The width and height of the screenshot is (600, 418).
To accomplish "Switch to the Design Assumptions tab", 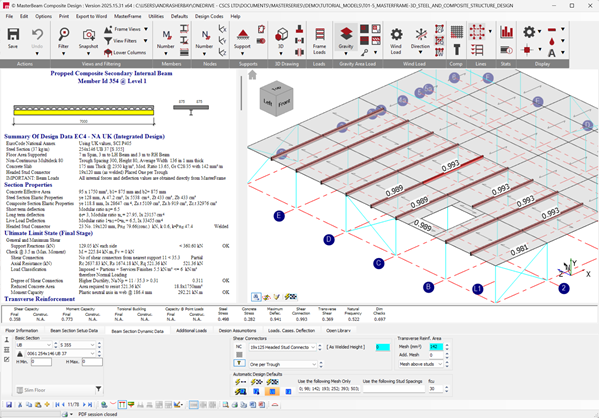I will (237, 330).
